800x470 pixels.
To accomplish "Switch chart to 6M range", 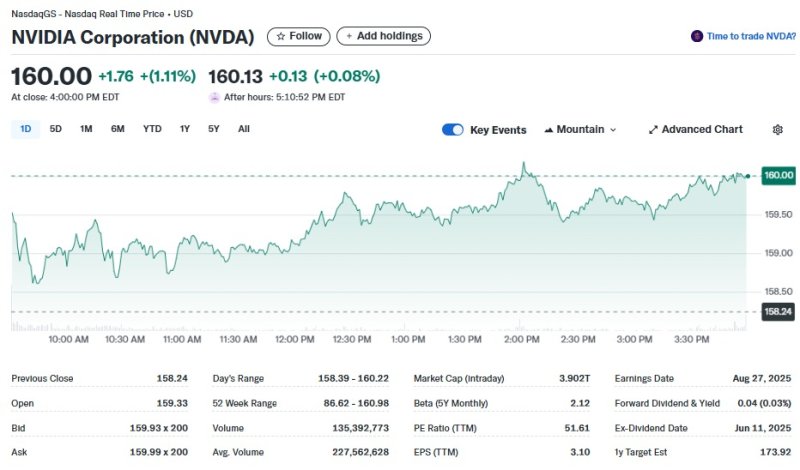I will [117, 129].
